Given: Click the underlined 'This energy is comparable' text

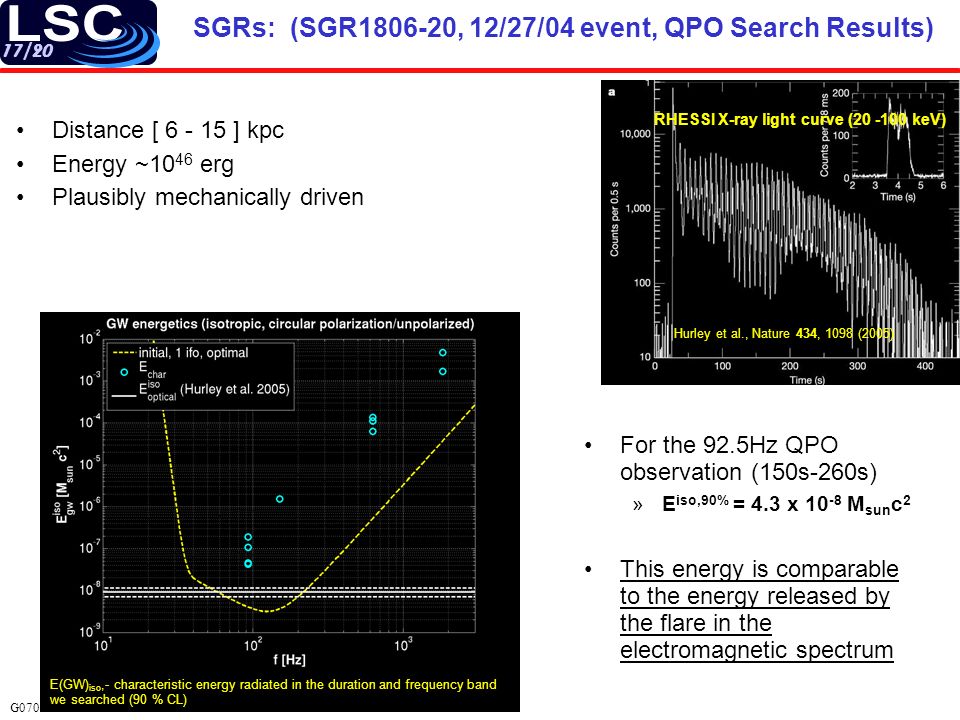Looking at the screenshot, I should click(759, 569).
